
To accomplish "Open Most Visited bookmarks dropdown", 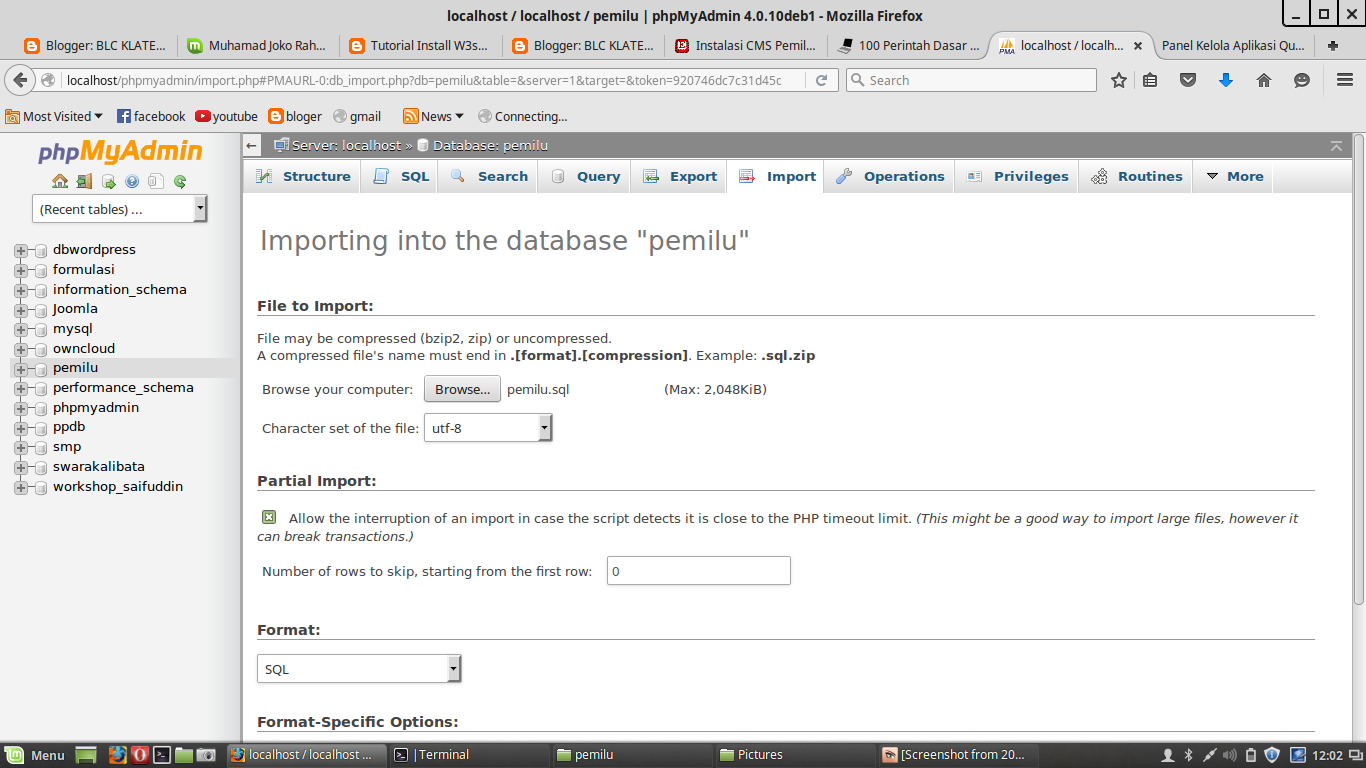I will 54,116.
